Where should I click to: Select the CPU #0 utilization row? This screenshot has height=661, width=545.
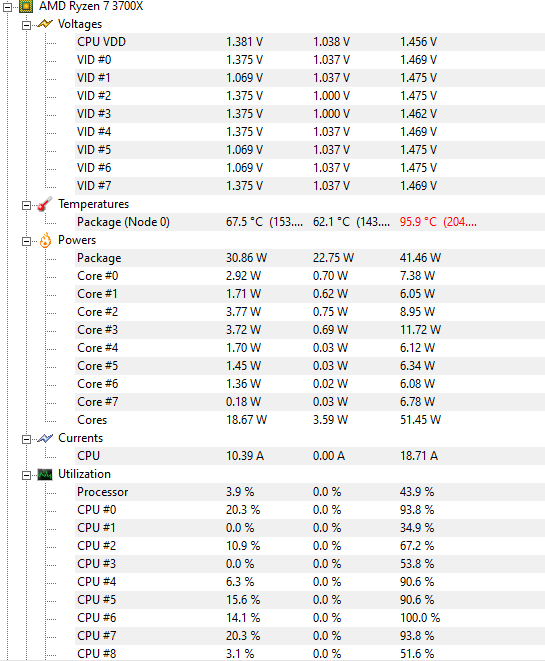coord(309,510)
